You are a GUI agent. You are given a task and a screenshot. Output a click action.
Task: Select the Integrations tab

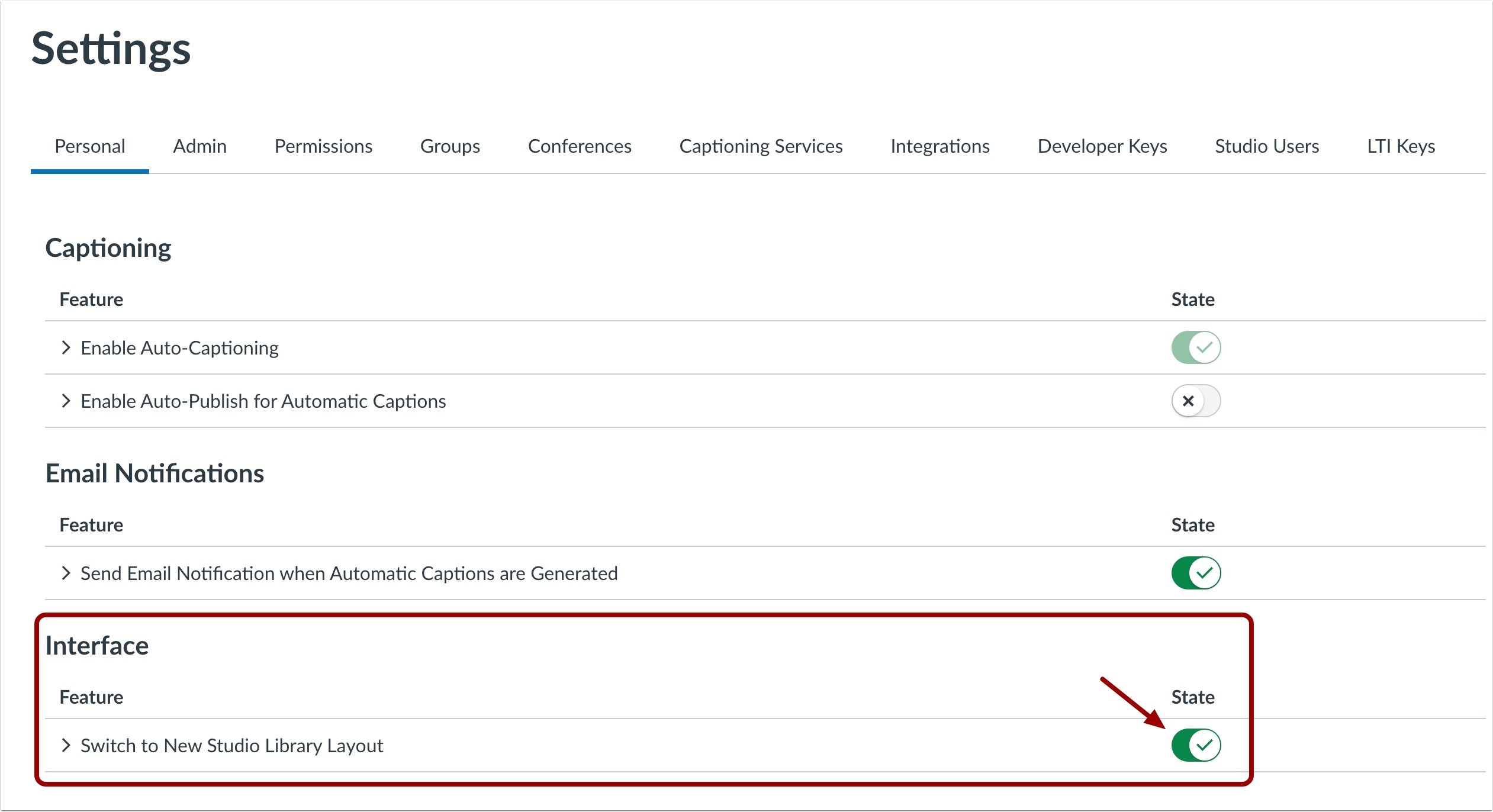coord(940,146)
